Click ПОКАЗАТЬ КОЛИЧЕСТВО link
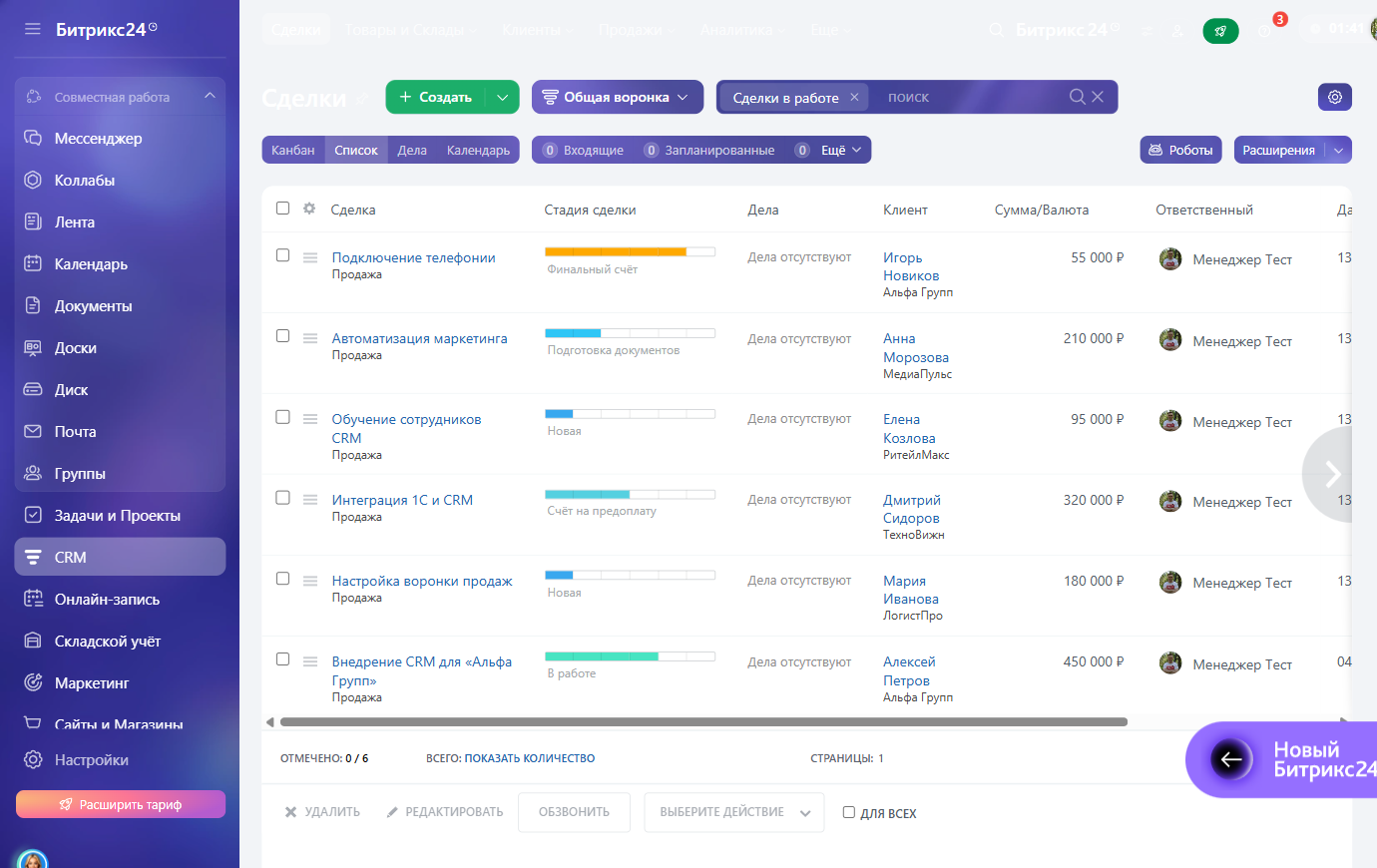 click(x=530, y=758)
